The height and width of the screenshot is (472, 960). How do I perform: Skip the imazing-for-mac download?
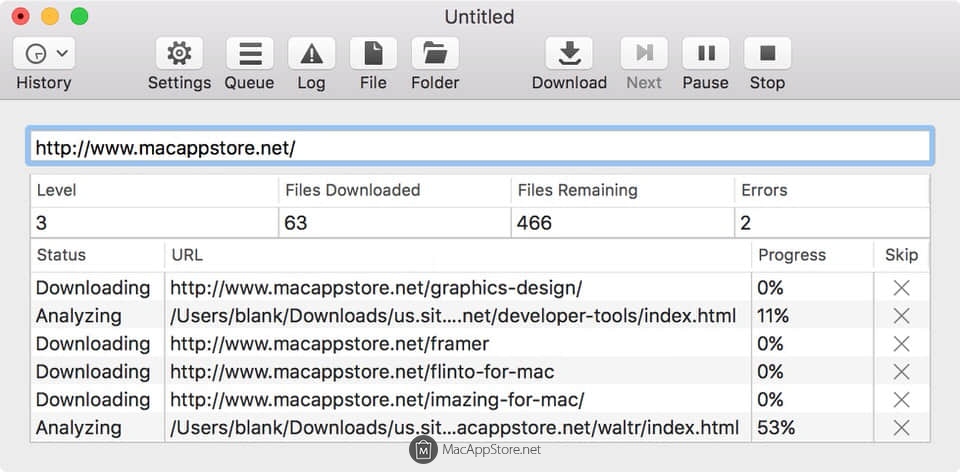tap(901, 400)
